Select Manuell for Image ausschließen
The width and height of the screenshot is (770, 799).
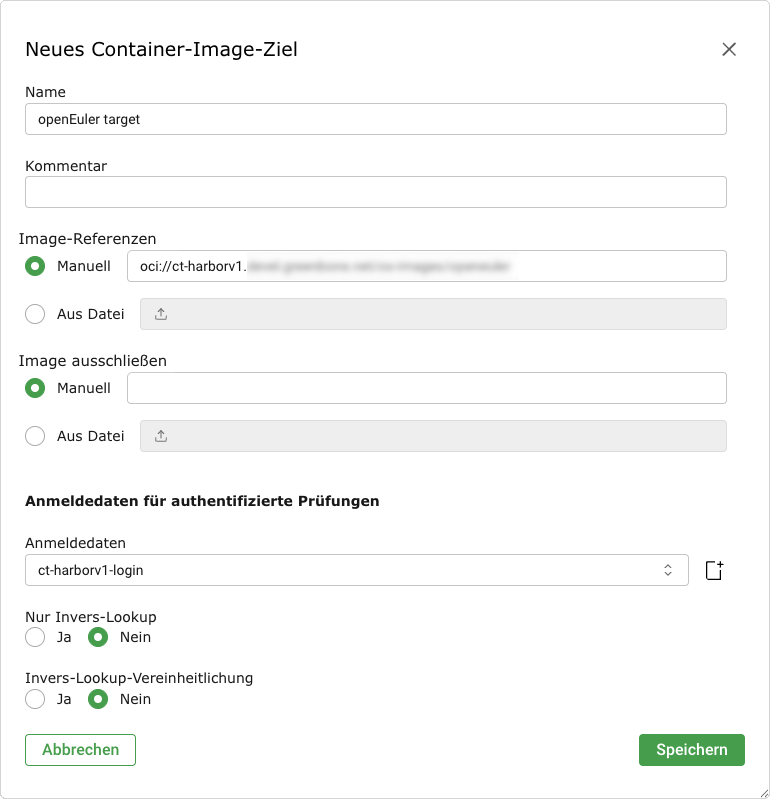coord(36,388)
